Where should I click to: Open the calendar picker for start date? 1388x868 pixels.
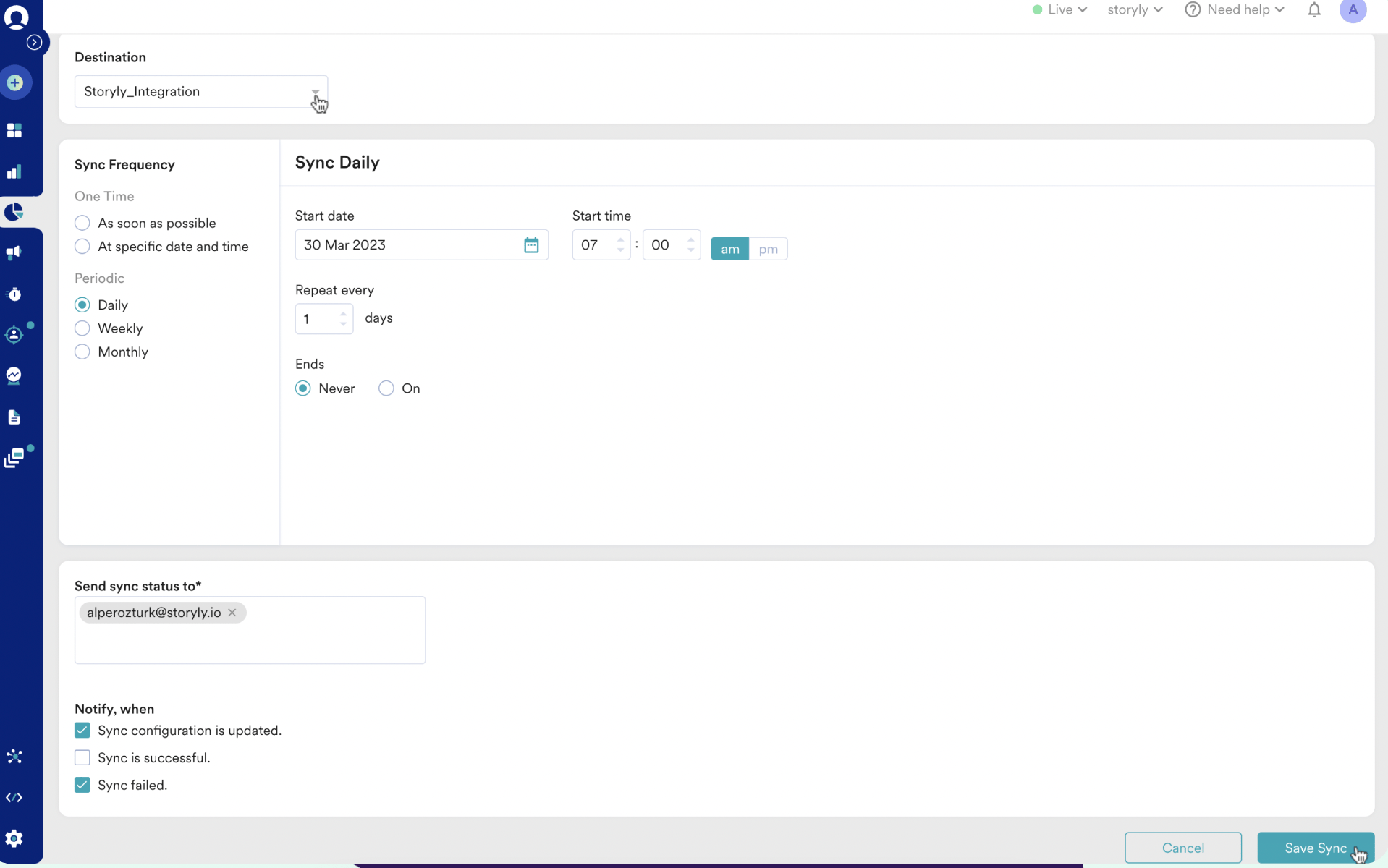click(x=531, y=245)
